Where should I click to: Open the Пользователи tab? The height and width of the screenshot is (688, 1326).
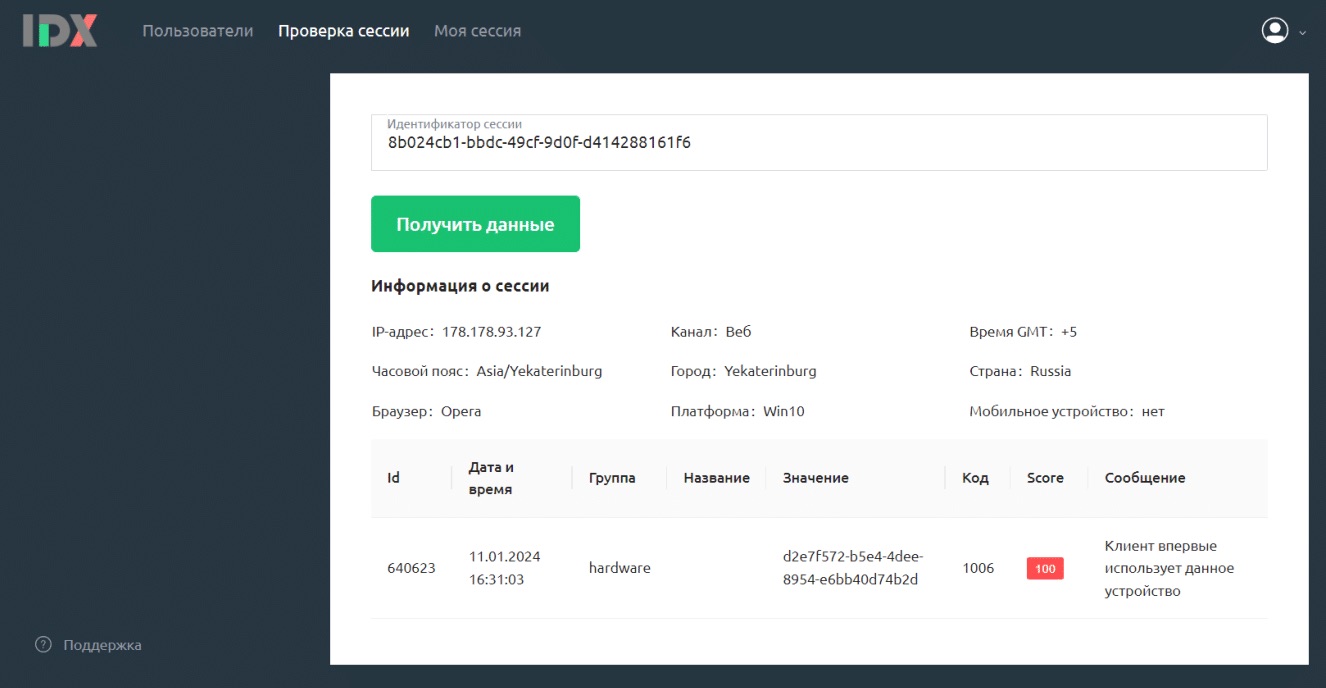pos(198,31)
